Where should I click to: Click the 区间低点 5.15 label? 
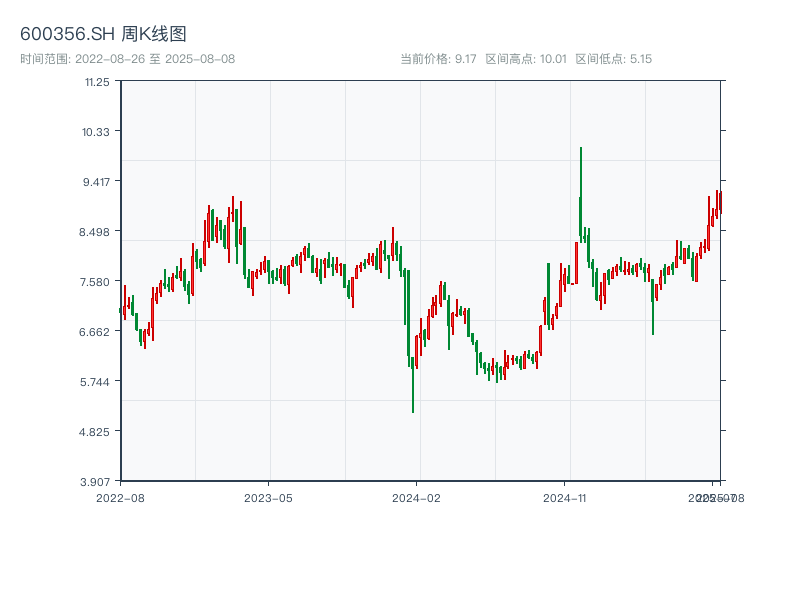tap(613, 59)
